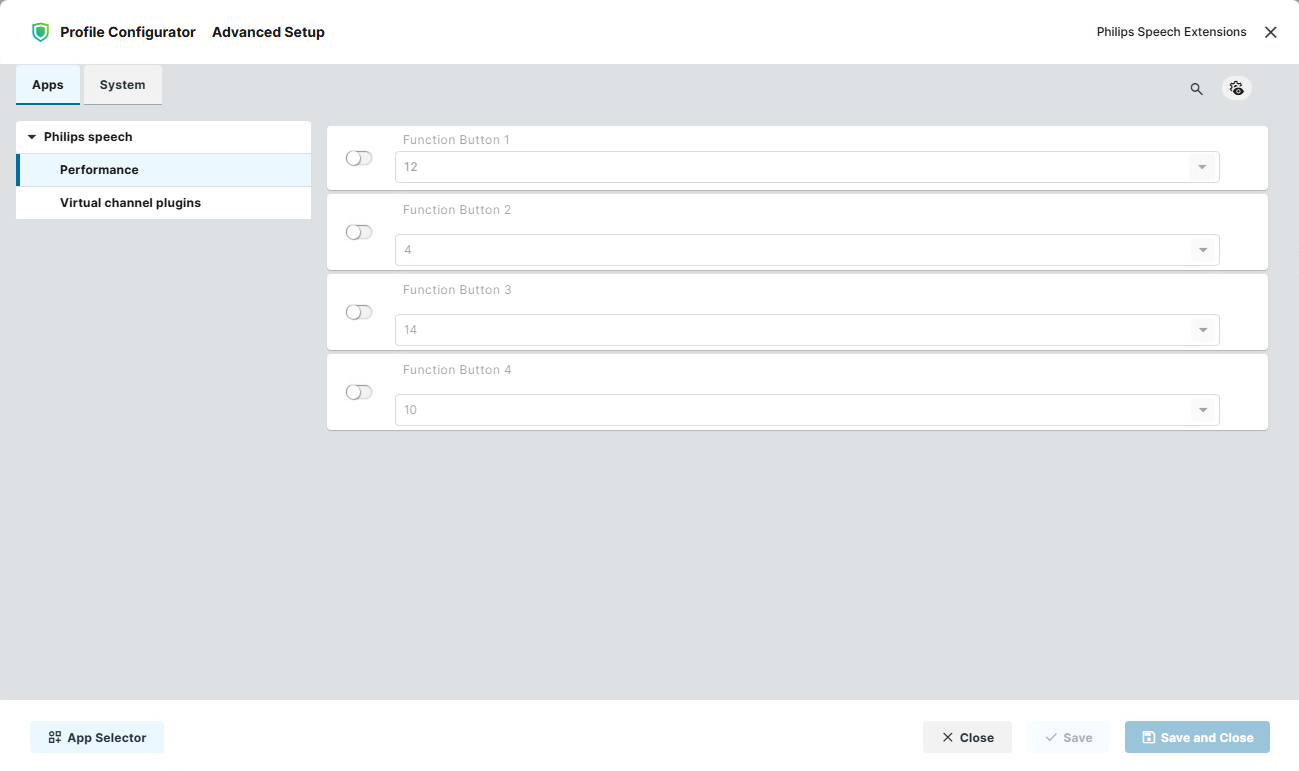The image size is (1299, 771).
Task: Click the App Selector grid icon
Action: pyautogui.click(x=55, y=737)
